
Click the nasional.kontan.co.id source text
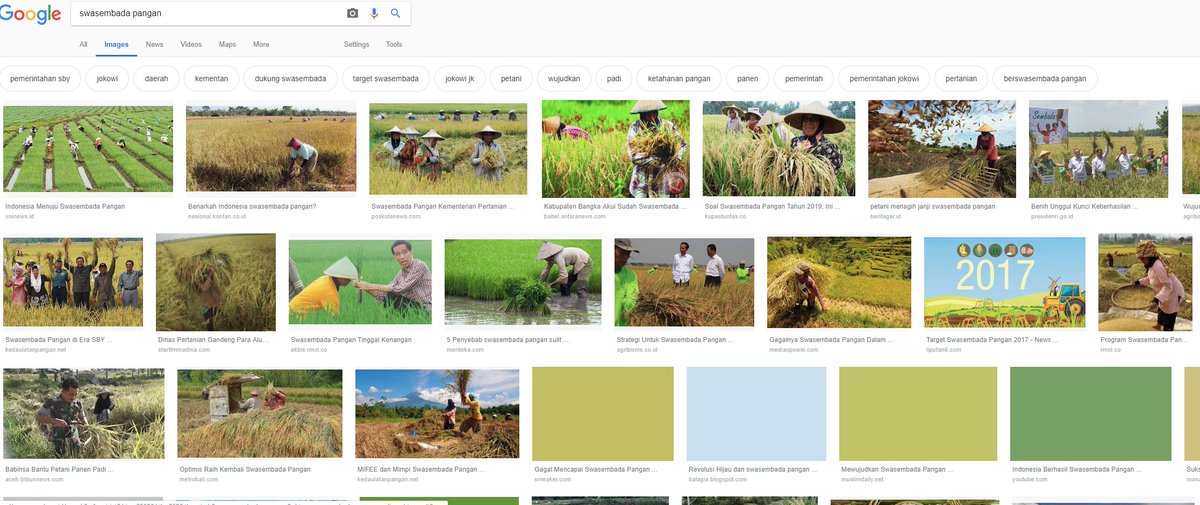[x=217, y=215]
